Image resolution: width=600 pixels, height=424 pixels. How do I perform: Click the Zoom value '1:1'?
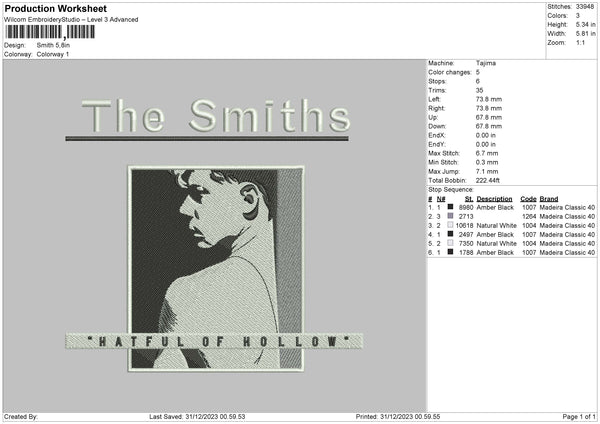[580, 42]
